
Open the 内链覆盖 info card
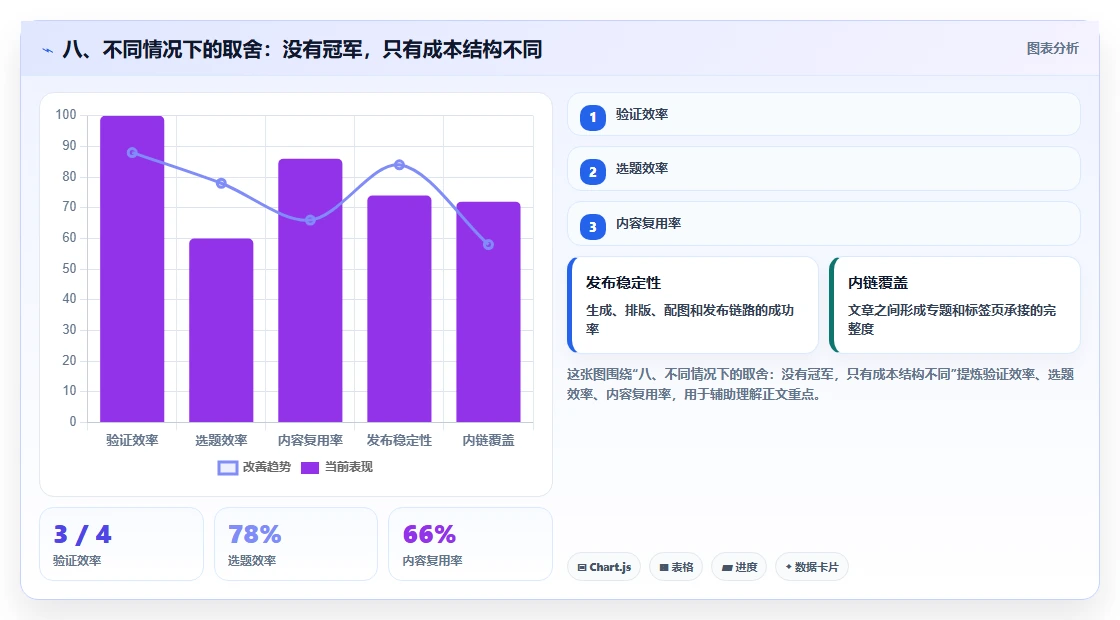tap(955, 305)
